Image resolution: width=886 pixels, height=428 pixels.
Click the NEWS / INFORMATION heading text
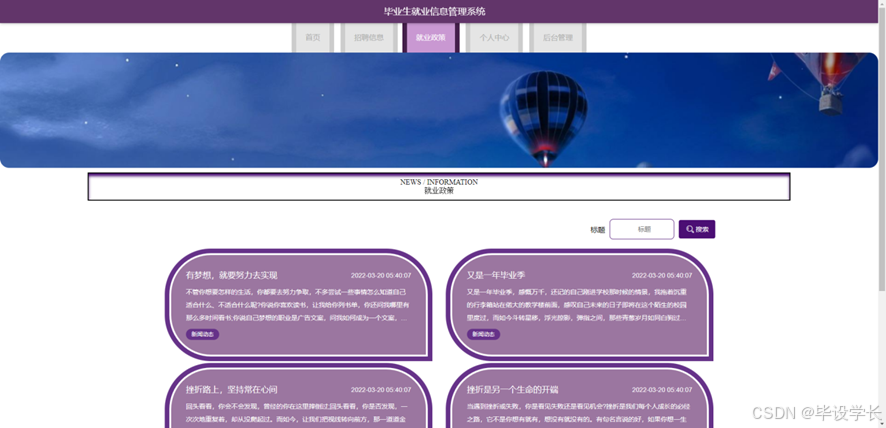tap(439, 182)
